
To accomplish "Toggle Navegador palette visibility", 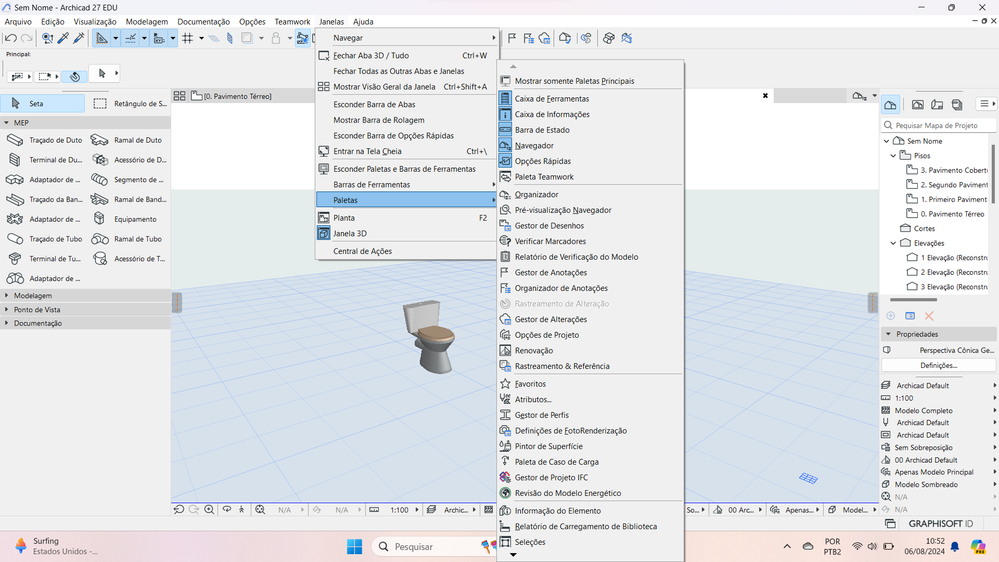I will click(x=534, y=146).
